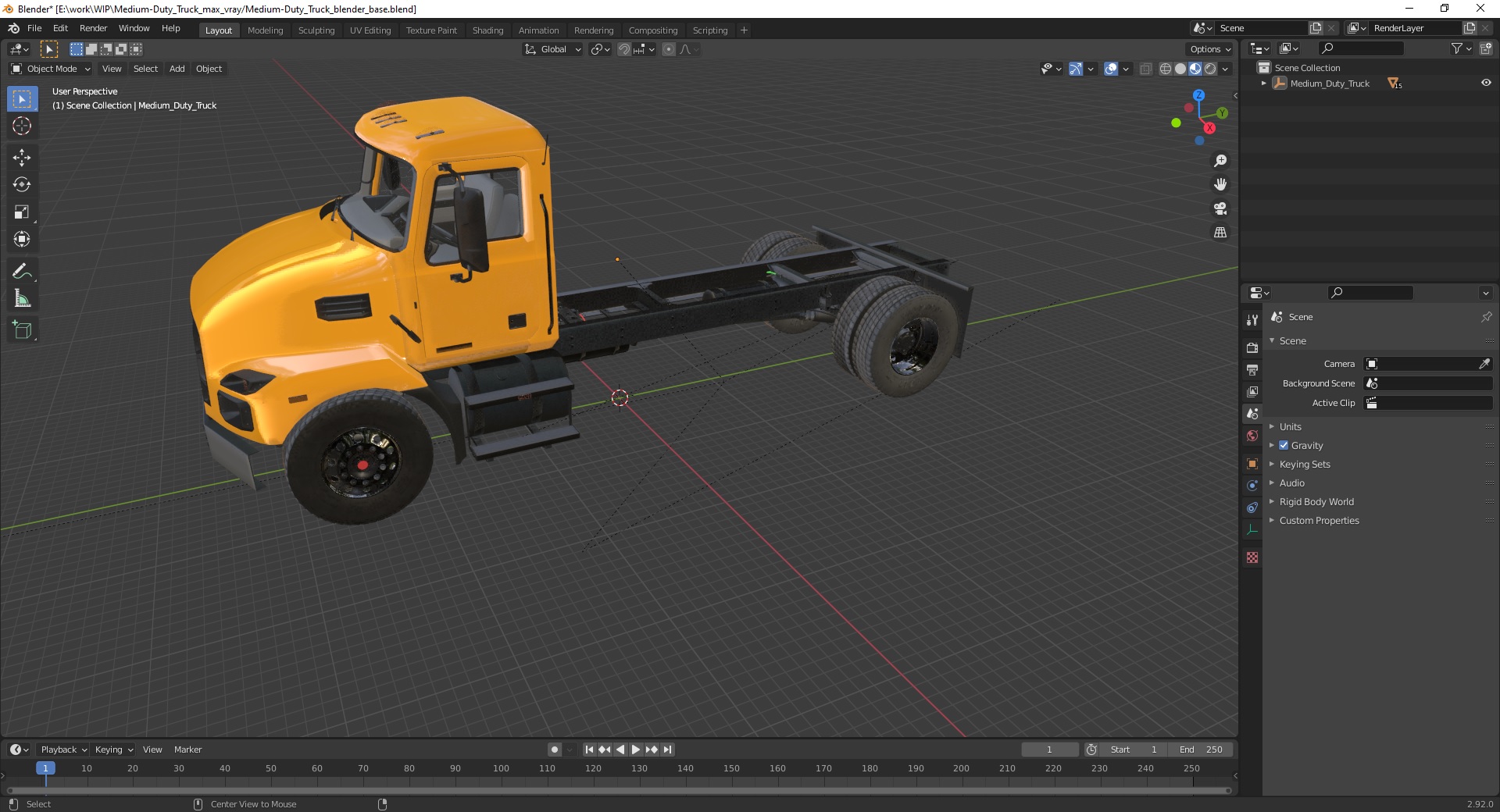Open the Object Mode dropdown
The height and width of the screenshot is (812, 1500).
coord(51,69)
